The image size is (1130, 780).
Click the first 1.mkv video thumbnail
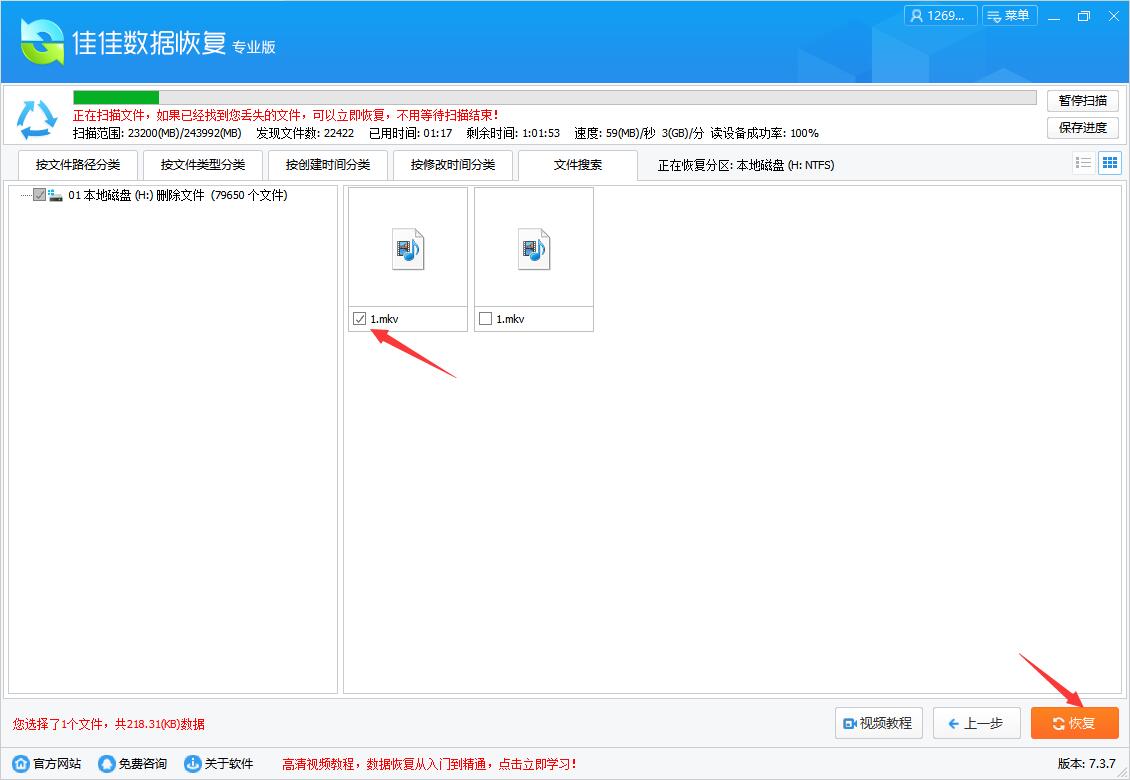click(408, 249)
